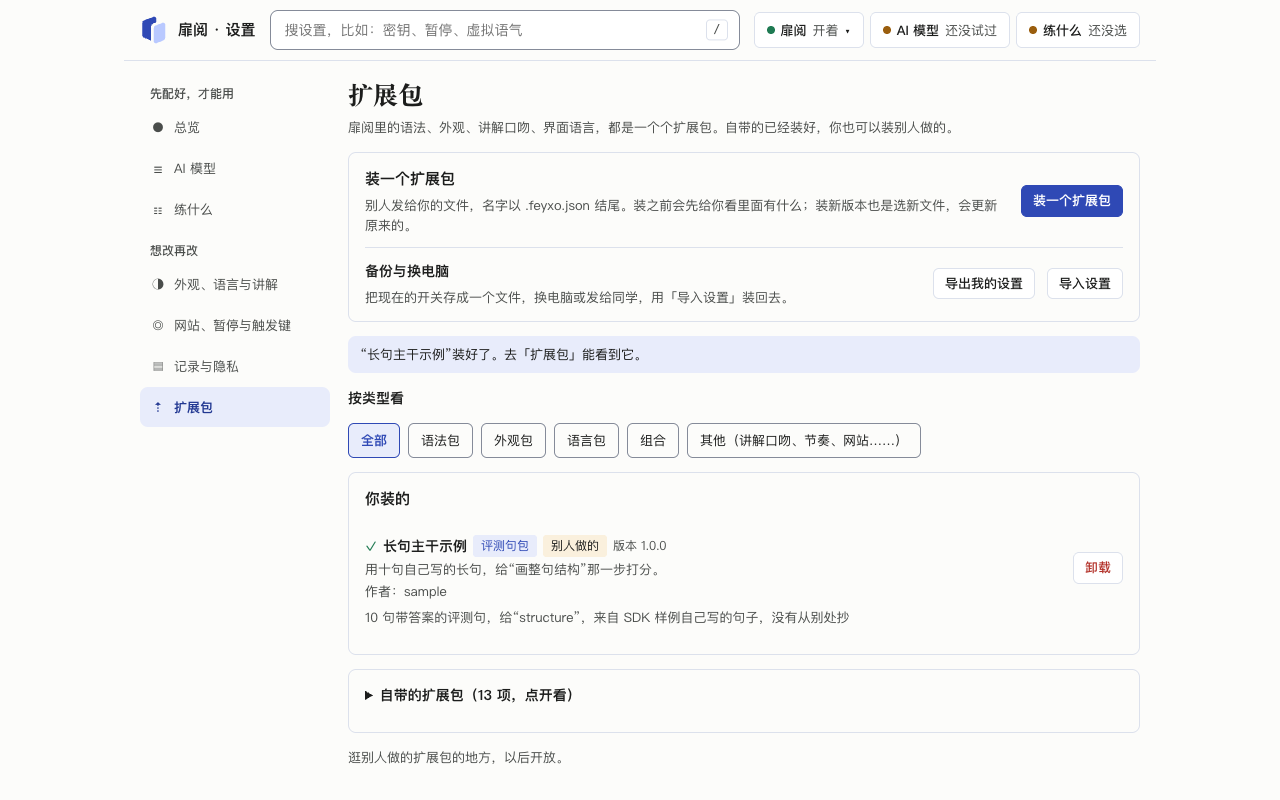Image resolution: width=1280 pixels, height=800 pixels.
Task: Click the 想改再改 sidebar group label
Action: click(174, 250)
